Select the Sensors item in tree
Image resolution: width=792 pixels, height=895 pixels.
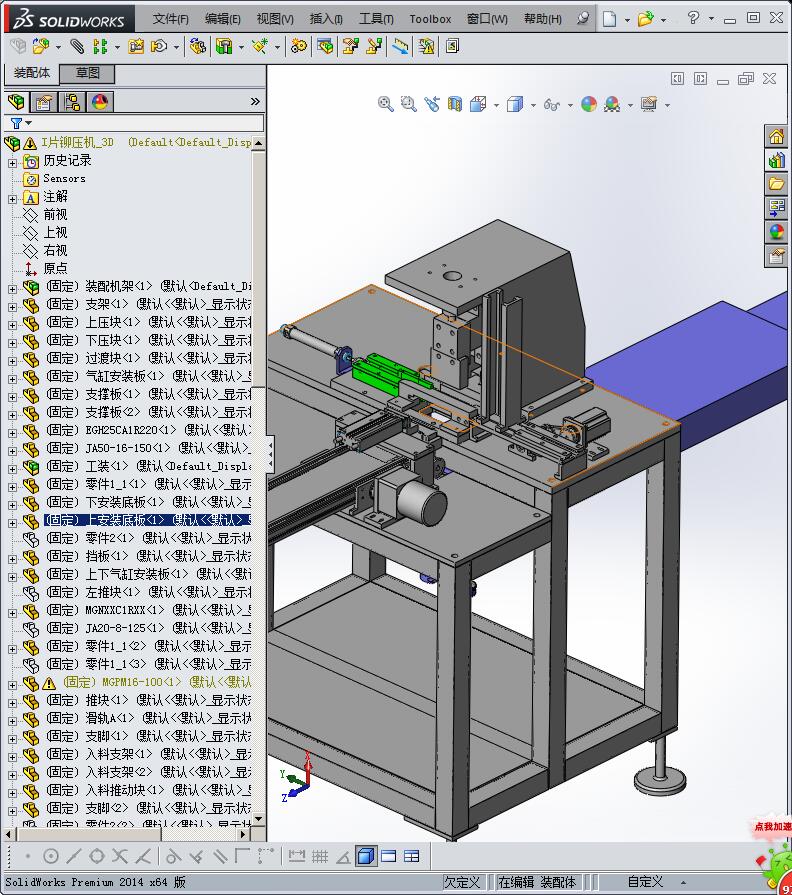[x=64, y=179]
